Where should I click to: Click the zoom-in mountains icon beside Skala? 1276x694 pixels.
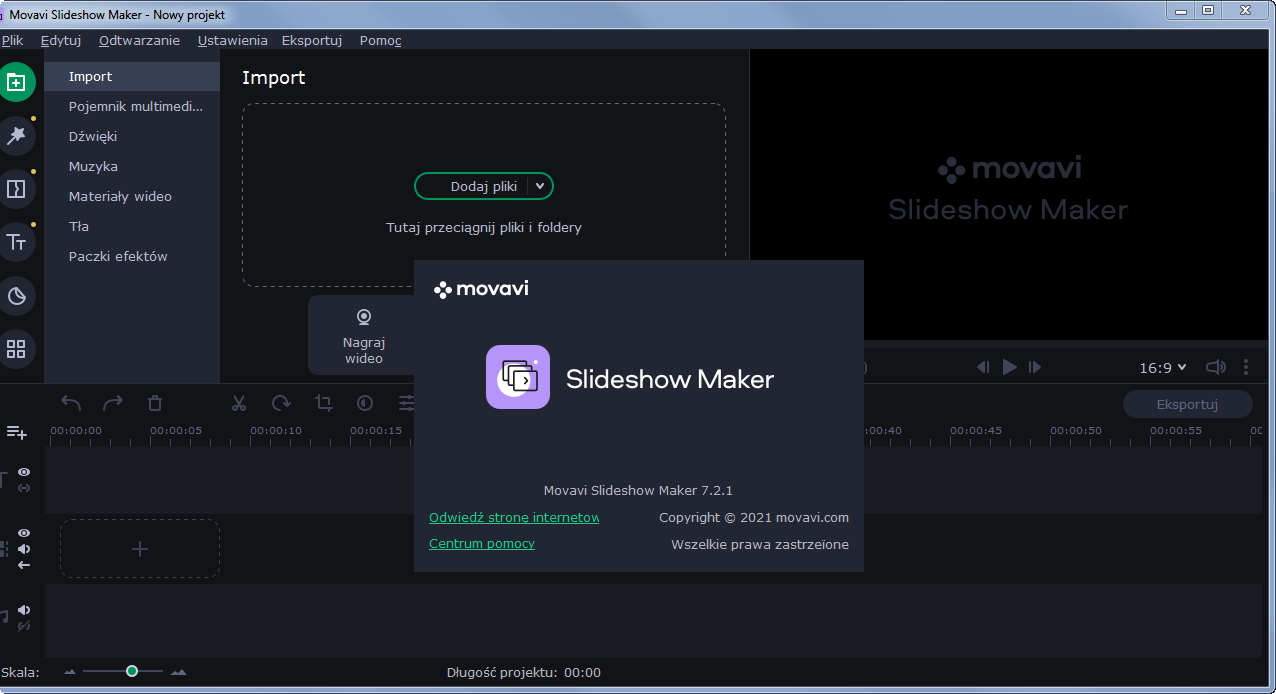pos(179,672)
